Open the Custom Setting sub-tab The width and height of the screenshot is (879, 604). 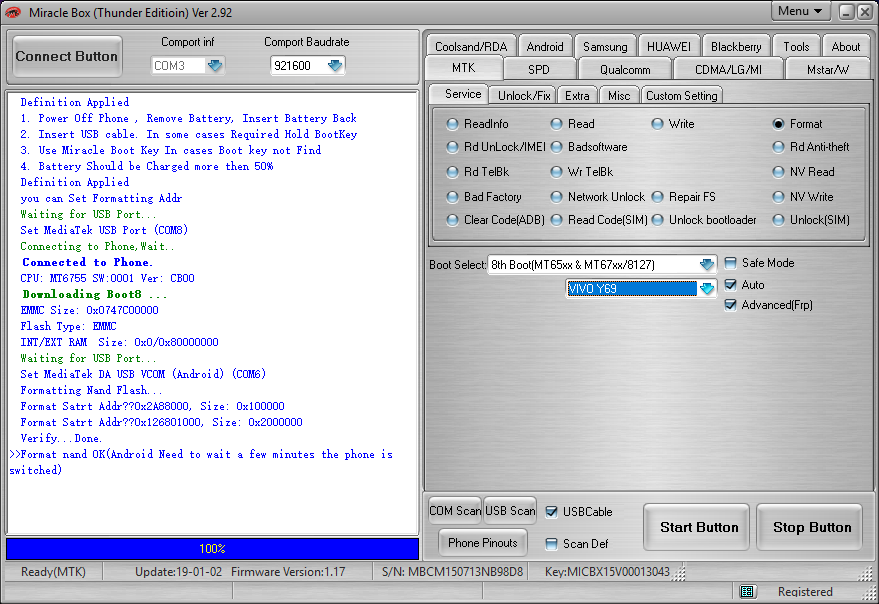[681, 96]
